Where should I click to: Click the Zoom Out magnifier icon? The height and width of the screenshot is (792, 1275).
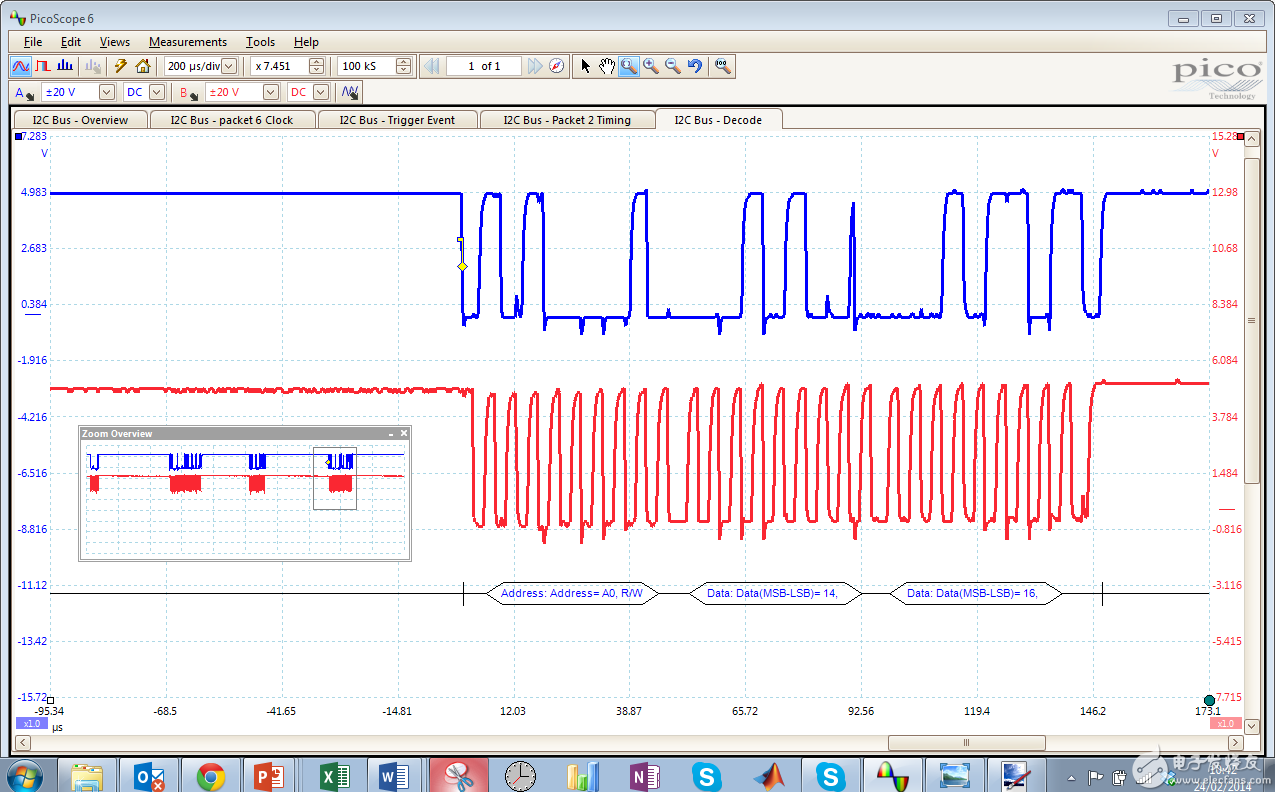pos(673,66)
